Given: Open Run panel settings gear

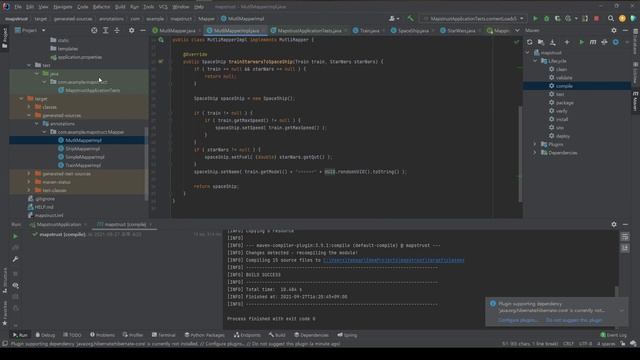Looking at the screenshot, I should point(614,224).
